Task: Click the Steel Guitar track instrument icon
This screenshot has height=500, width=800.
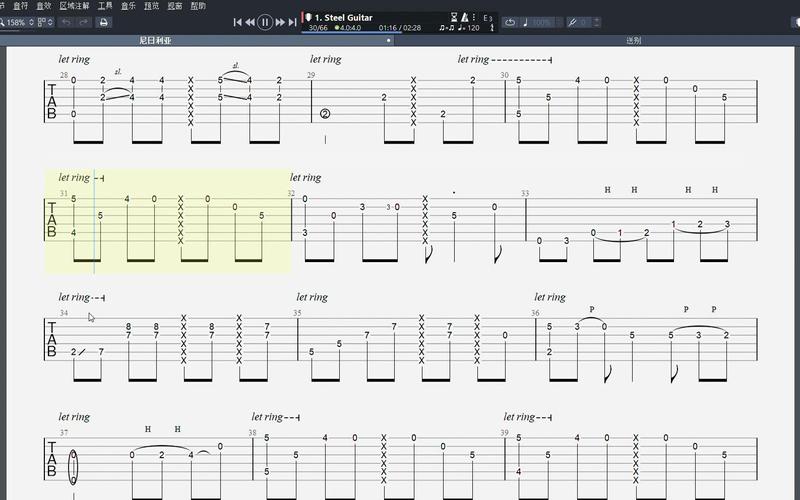Action: 308,17
